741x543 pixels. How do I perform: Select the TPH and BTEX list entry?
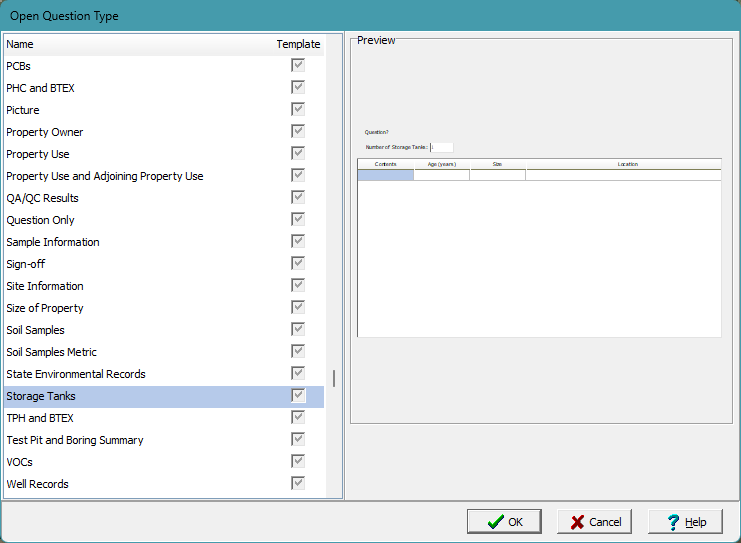[40, 418]
